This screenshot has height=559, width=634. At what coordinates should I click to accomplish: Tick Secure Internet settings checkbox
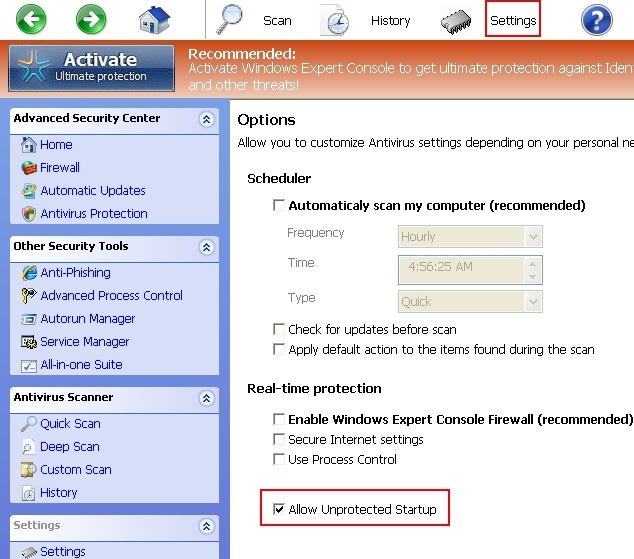tap(279, 440)
